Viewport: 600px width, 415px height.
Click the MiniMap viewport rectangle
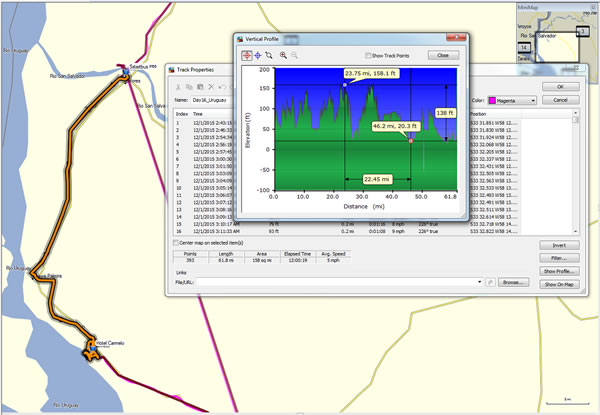[x=557, y=47]
